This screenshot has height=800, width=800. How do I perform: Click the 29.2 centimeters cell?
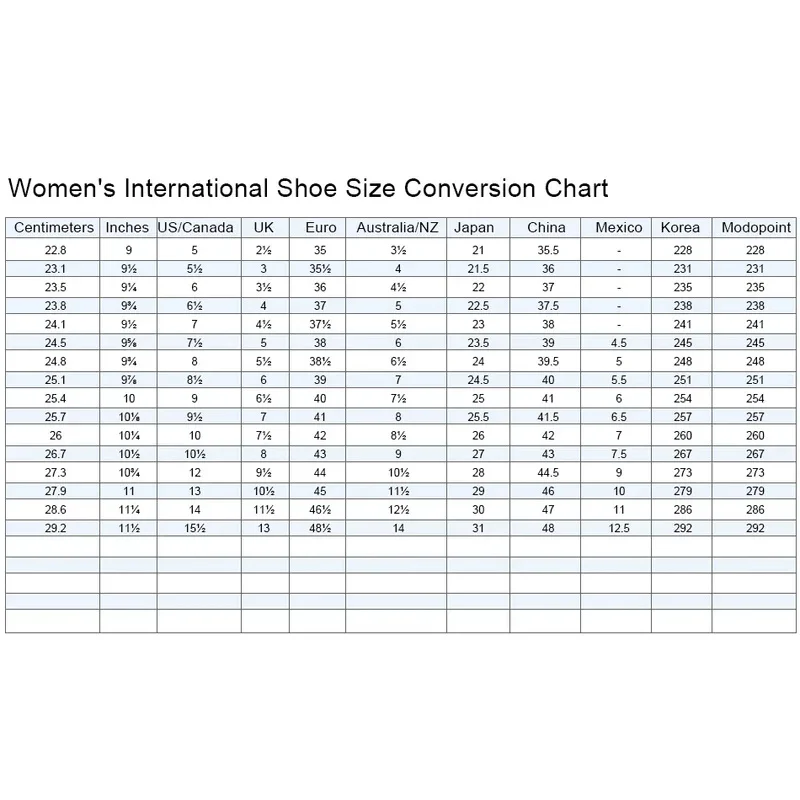pyautogui.click(x=54, y=527)
